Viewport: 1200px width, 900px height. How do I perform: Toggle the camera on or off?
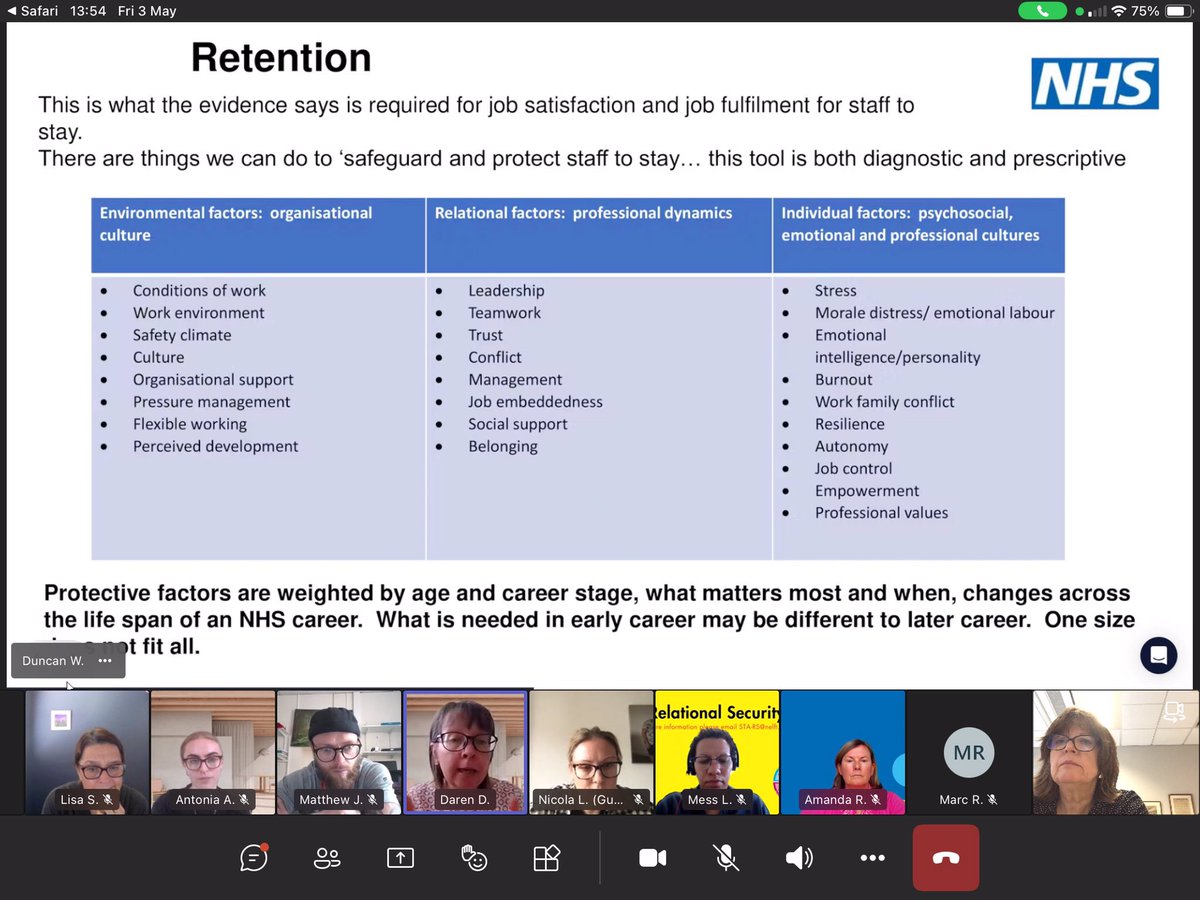tap(653, 857)
